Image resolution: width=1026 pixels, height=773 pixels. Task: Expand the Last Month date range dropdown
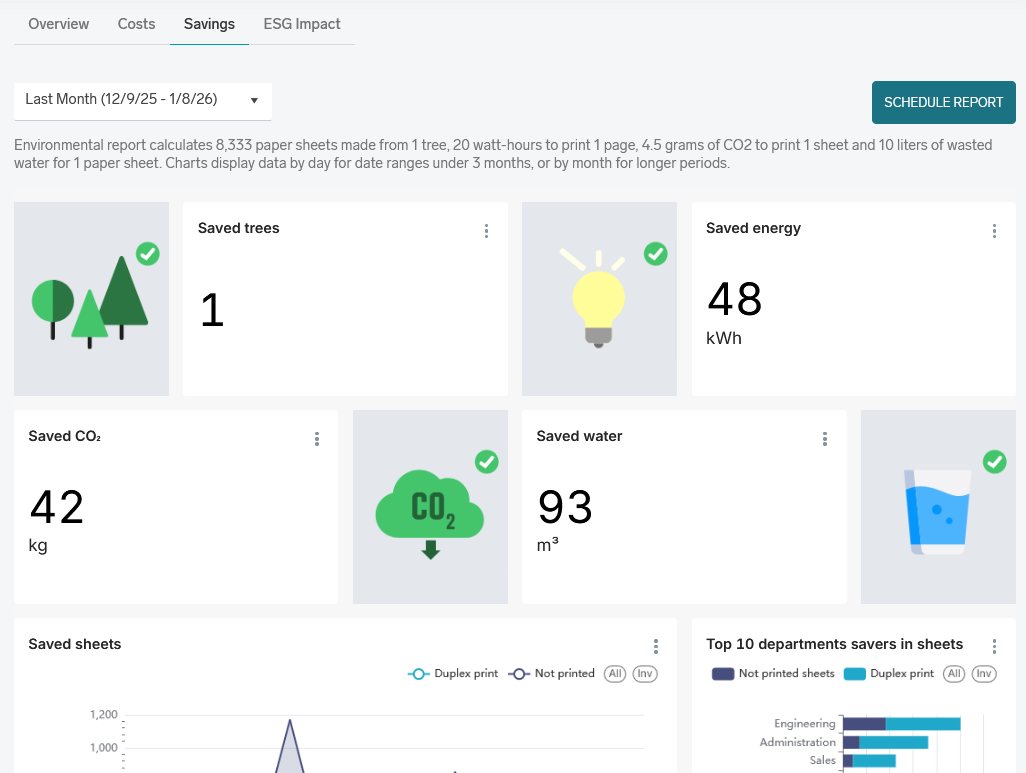click(x=142, y=100)
